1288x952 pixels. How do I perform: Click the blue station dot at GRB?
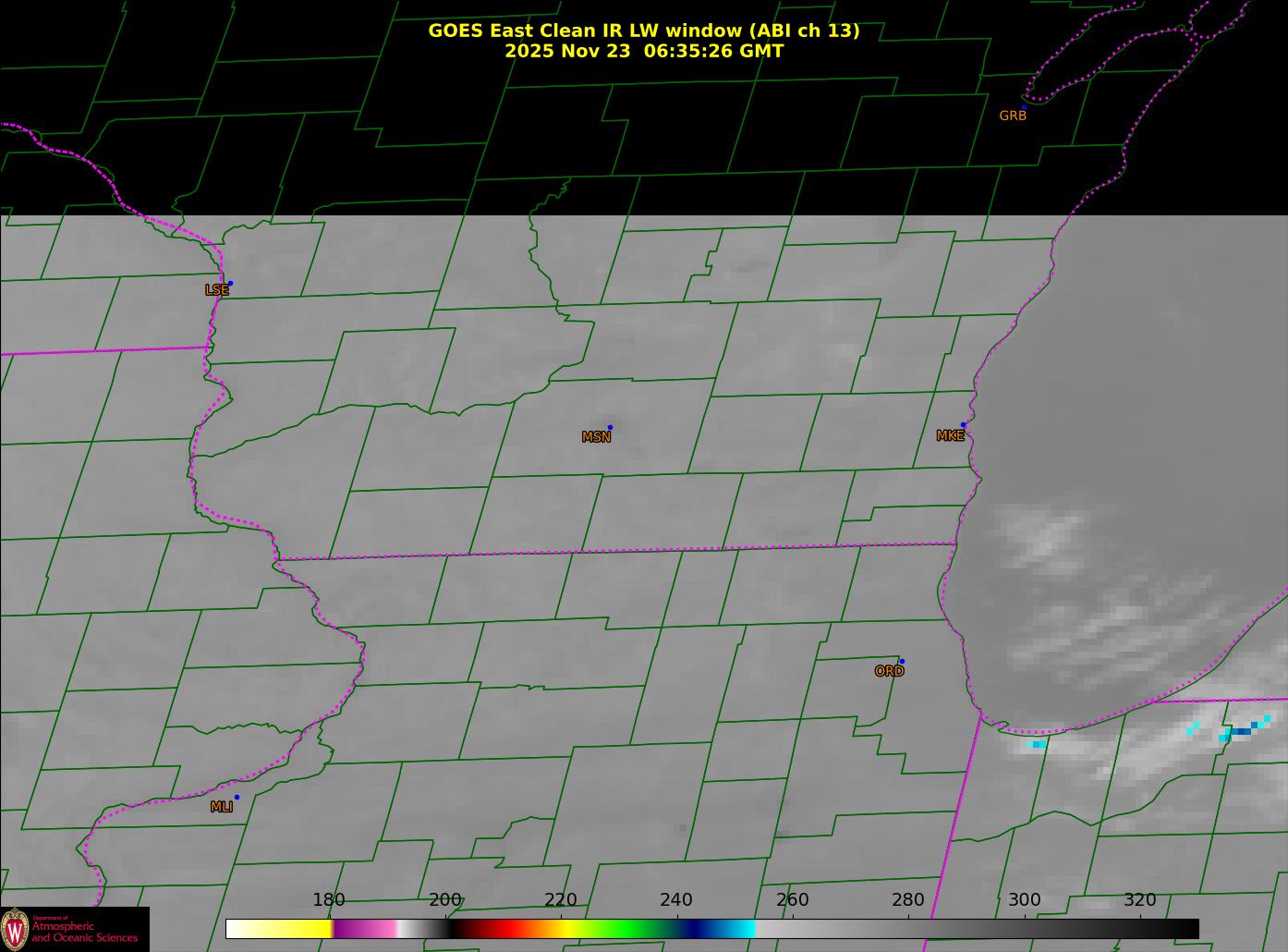point(1024,107)
